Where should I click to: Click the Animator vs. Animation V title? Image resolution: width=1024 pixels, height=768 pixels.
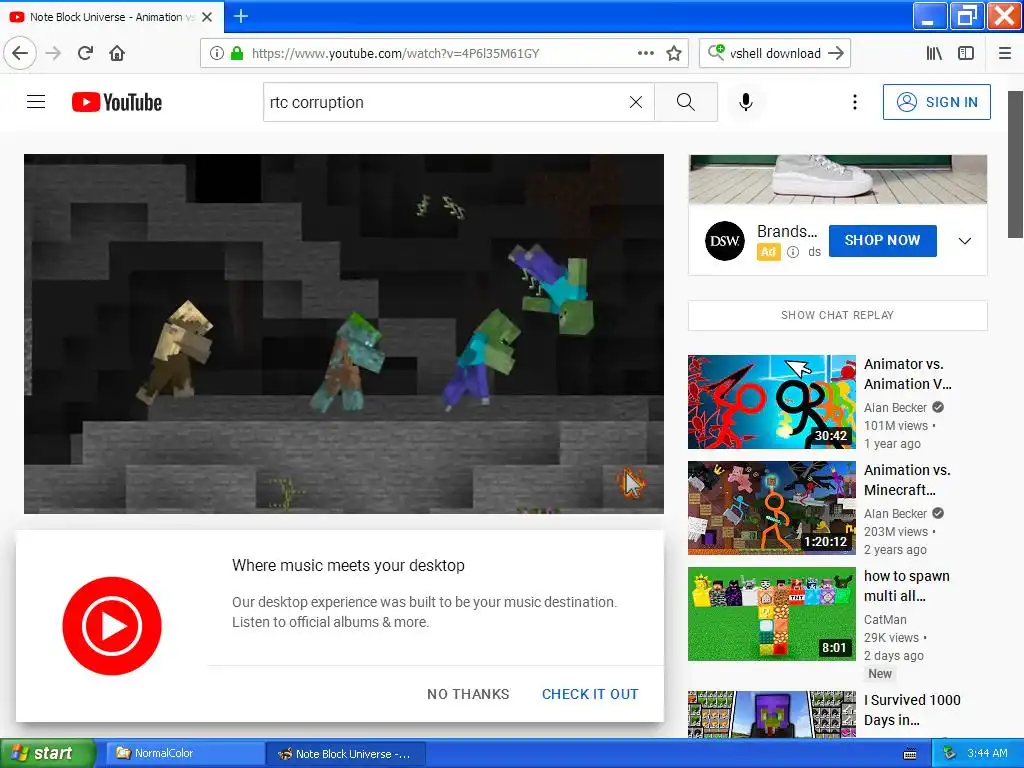click(907, 374)
